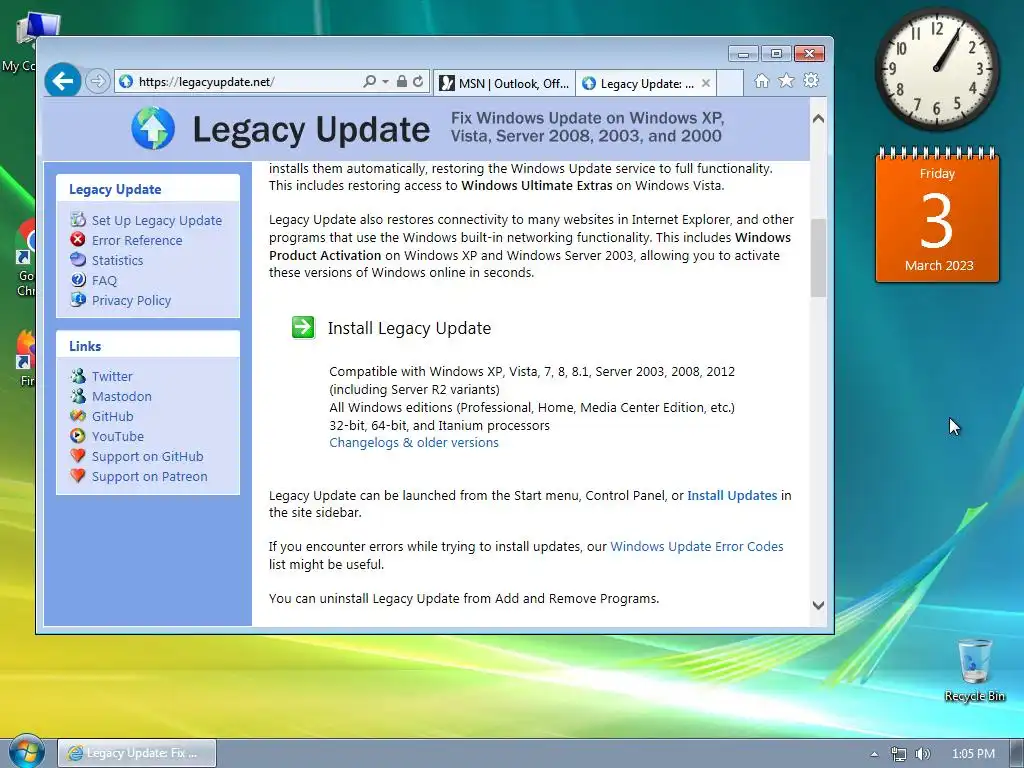
Task: Open Windows Update Error Codes link
Action: coord(697,547)
